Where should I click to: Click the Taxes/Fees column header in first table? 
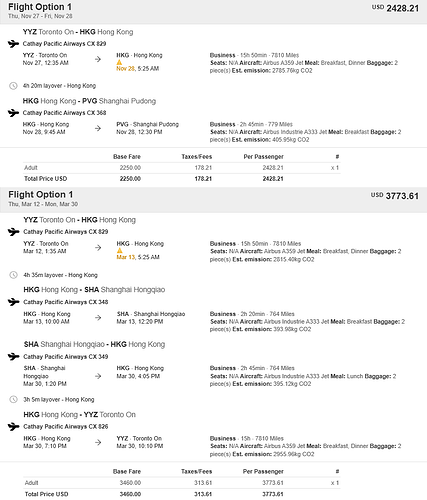click(197, 157)
